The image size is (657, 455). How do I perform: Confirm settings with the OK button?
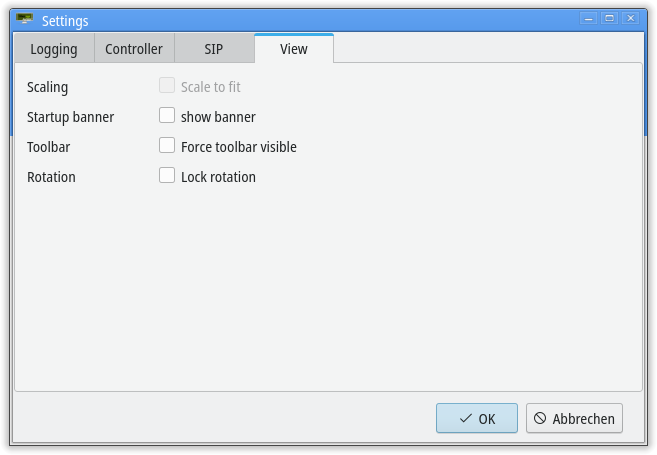coord(477,418)
